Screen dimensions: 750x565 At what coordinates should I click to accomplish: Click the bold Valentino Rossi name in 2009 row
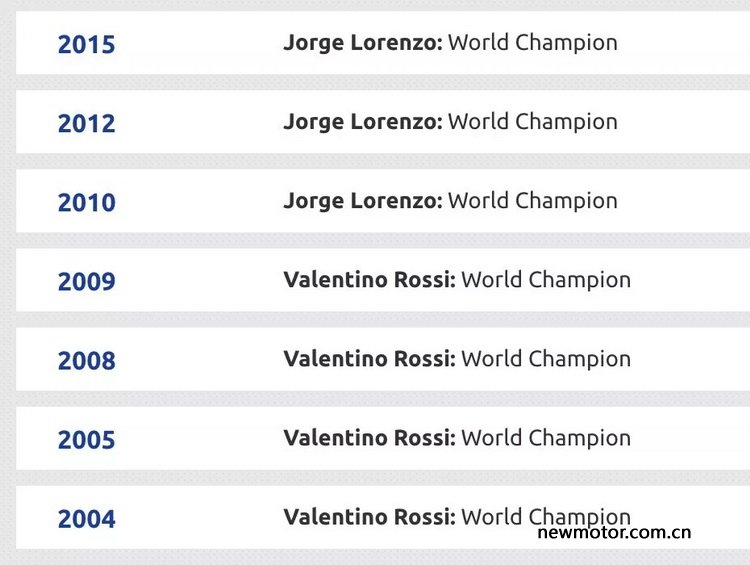pyautogui.click(x=369, y=279)
